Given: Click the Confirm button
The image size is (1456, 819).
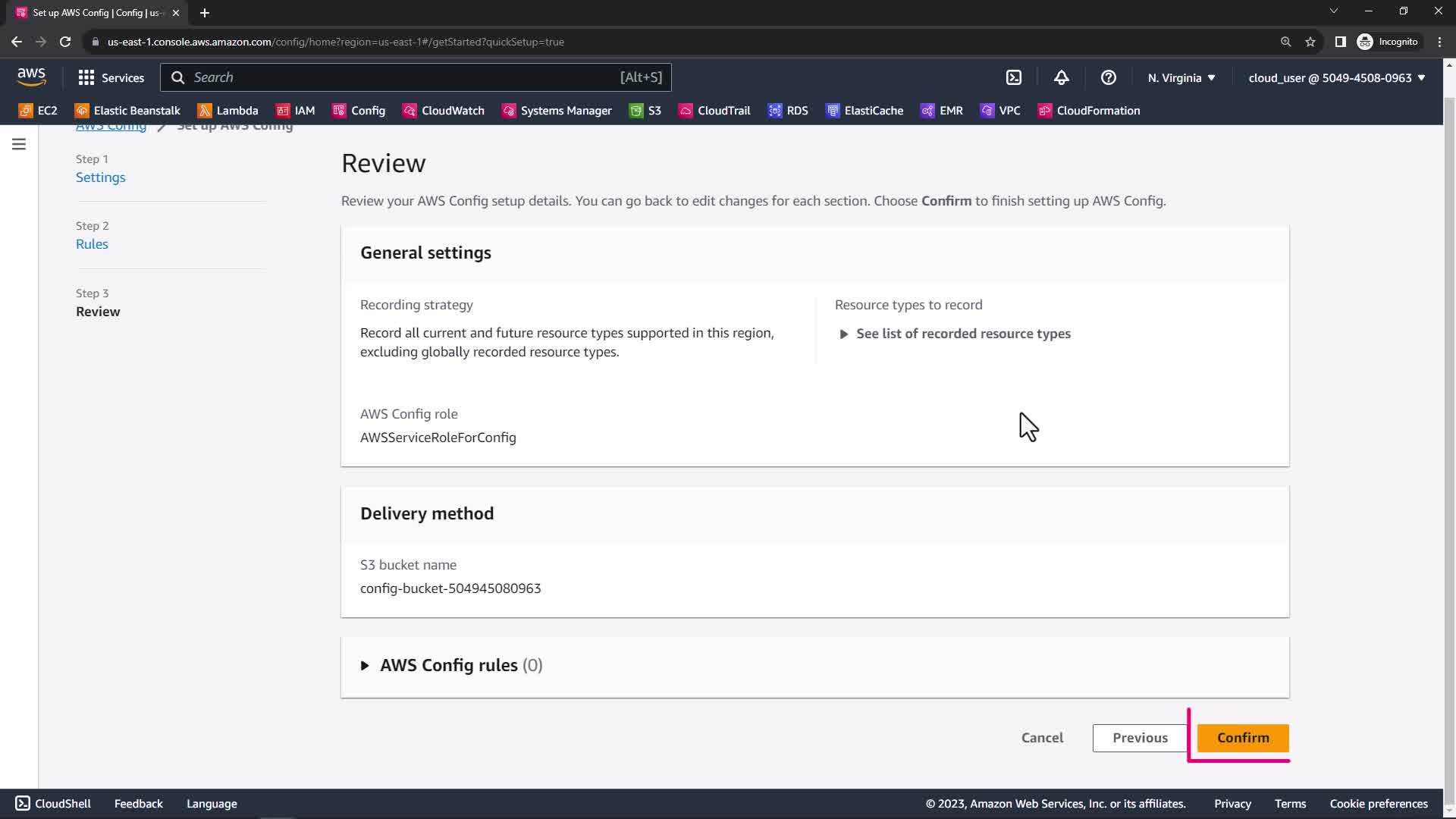Looking at the screenshot, I should point(1242,738).
